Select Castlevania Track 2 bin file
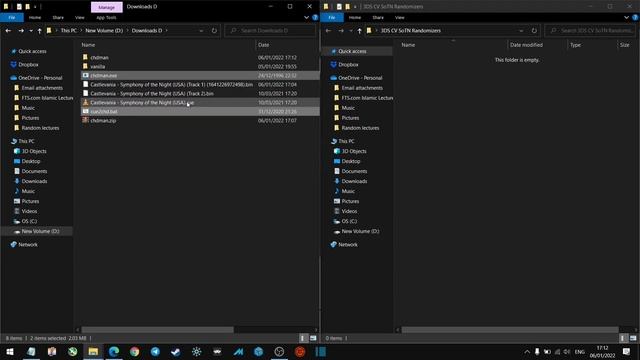The height and width of the screenshot is (360, 640). pyautogui.click(x=152, y=93)
